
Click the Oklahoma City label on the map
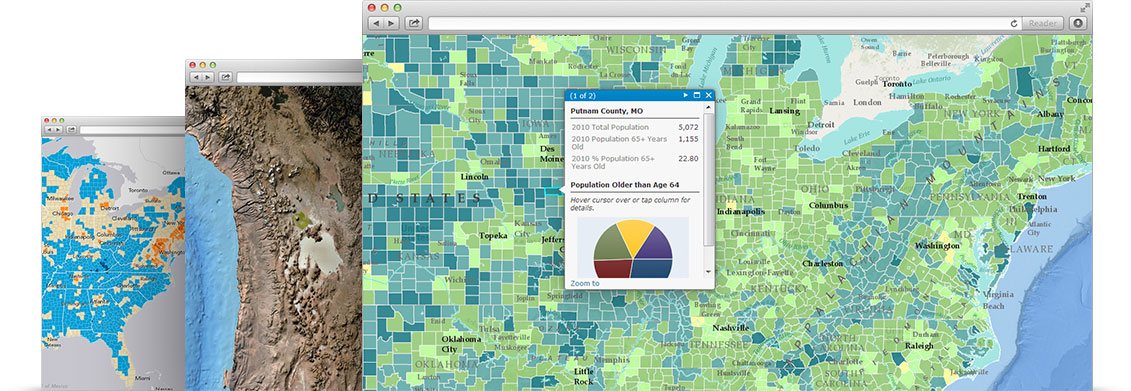click(460, 344)
